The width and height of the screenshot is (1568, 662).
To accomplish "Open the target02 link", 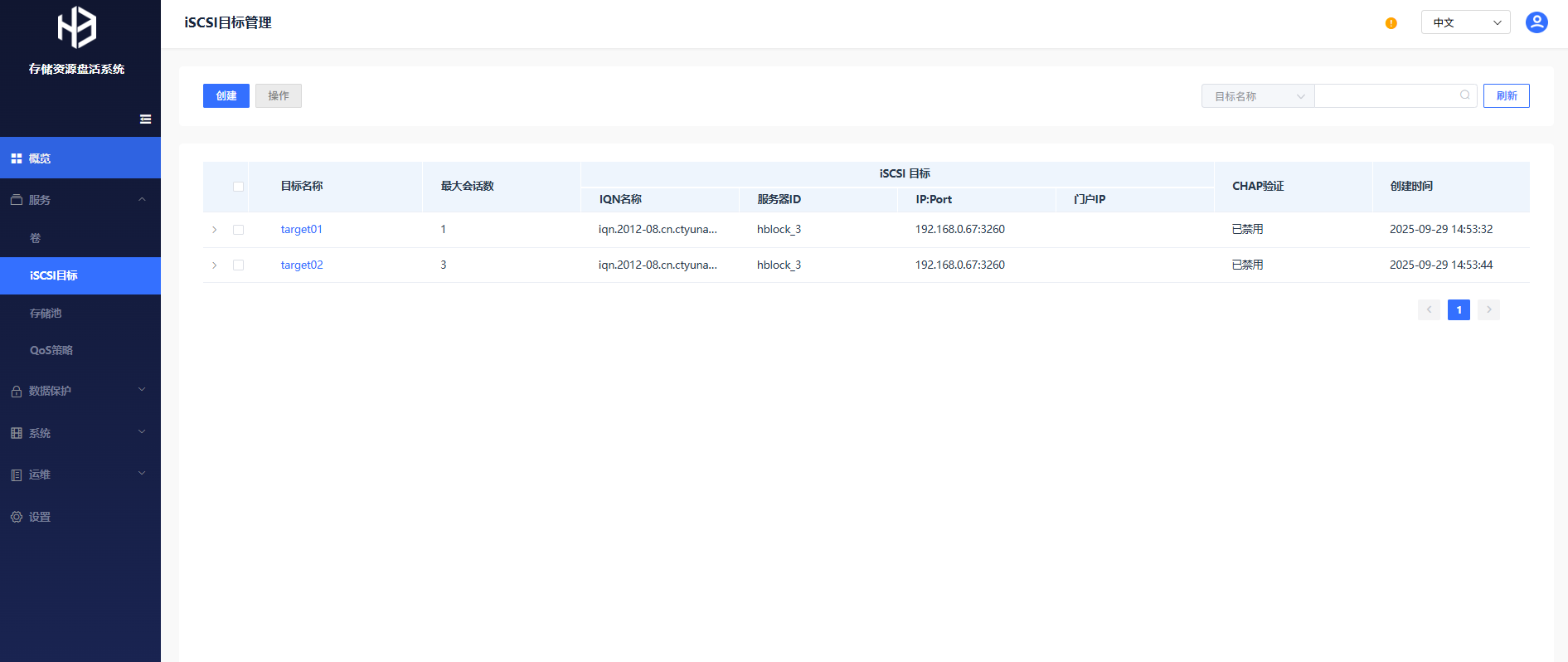I will tap(302, 265).
